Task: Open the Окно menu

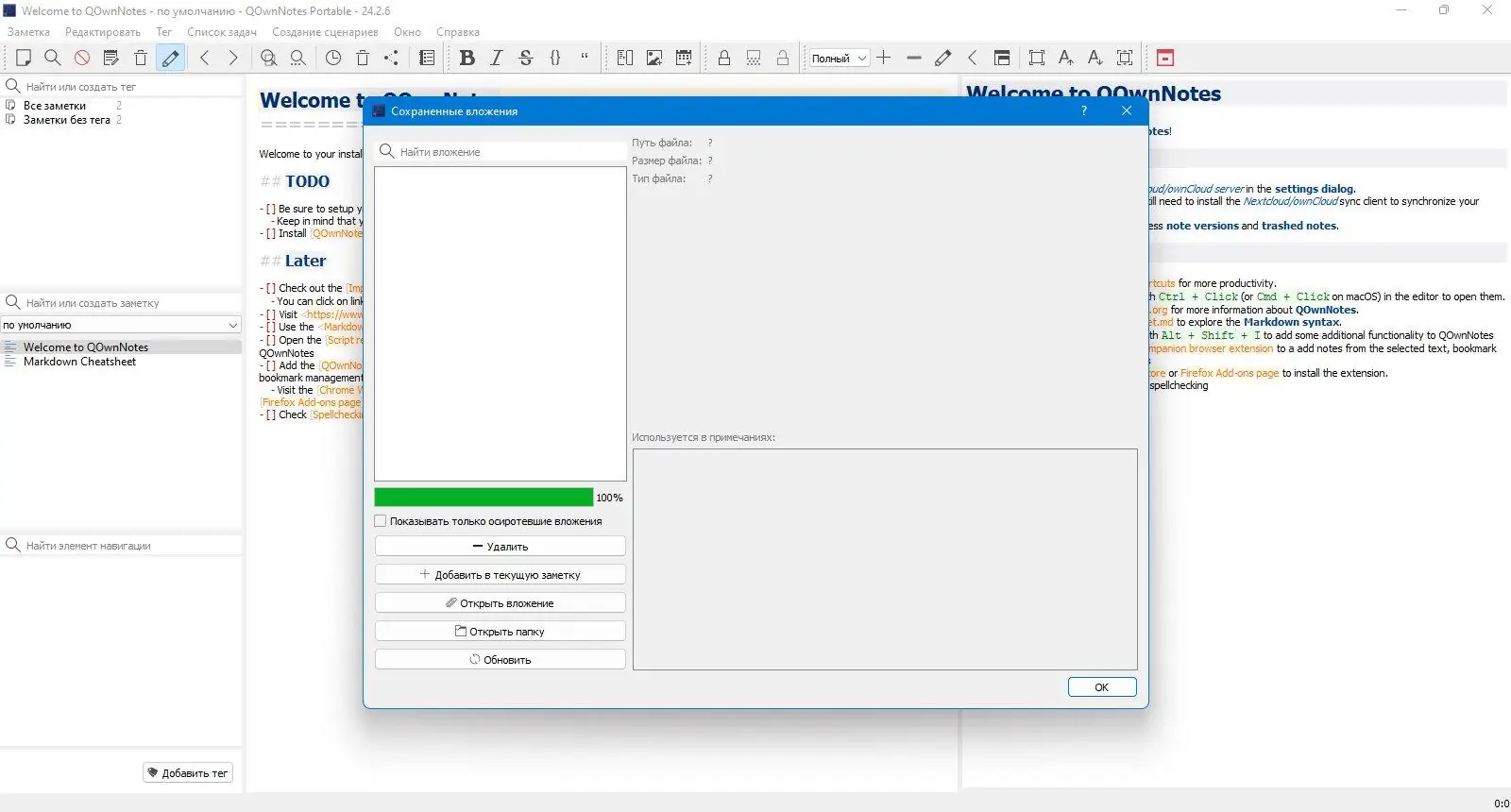Action: (x=407, y=32)
